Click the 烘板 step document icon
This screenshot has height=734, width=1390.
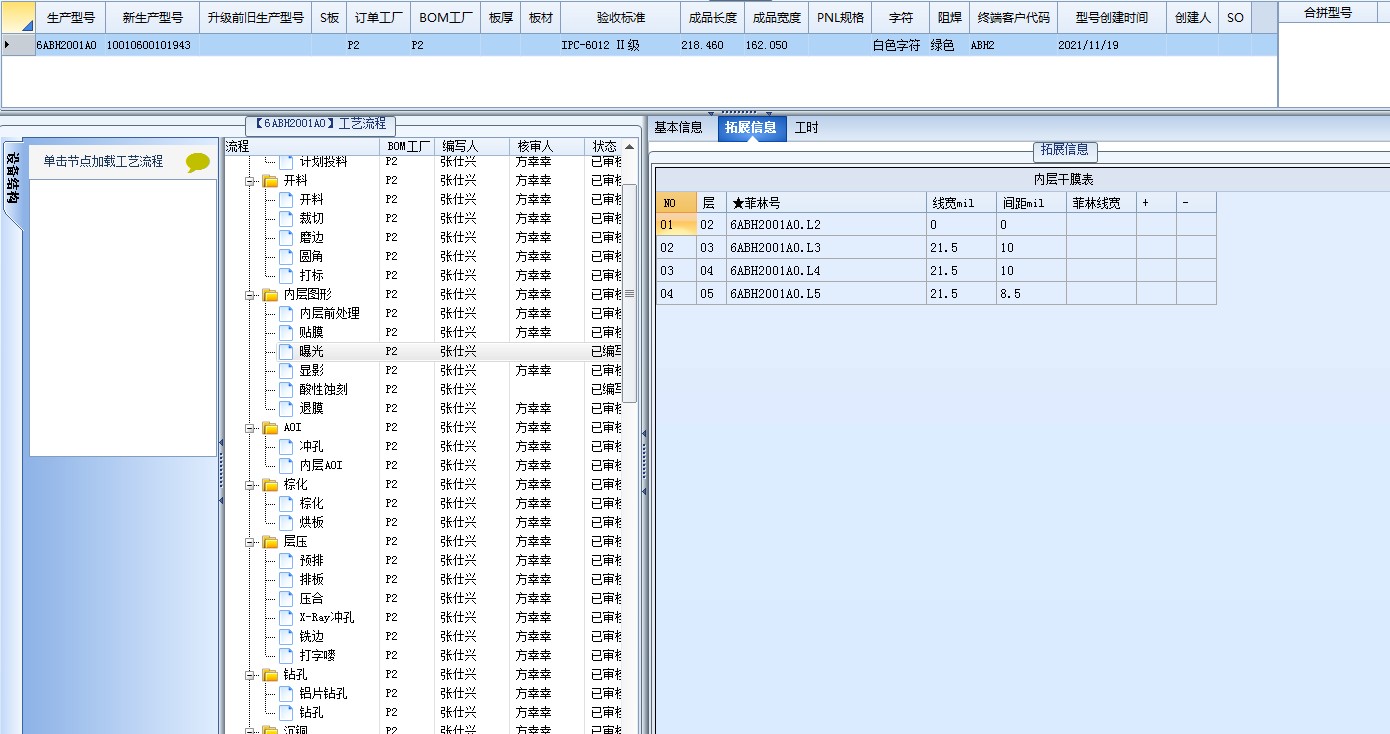[286, 522]
